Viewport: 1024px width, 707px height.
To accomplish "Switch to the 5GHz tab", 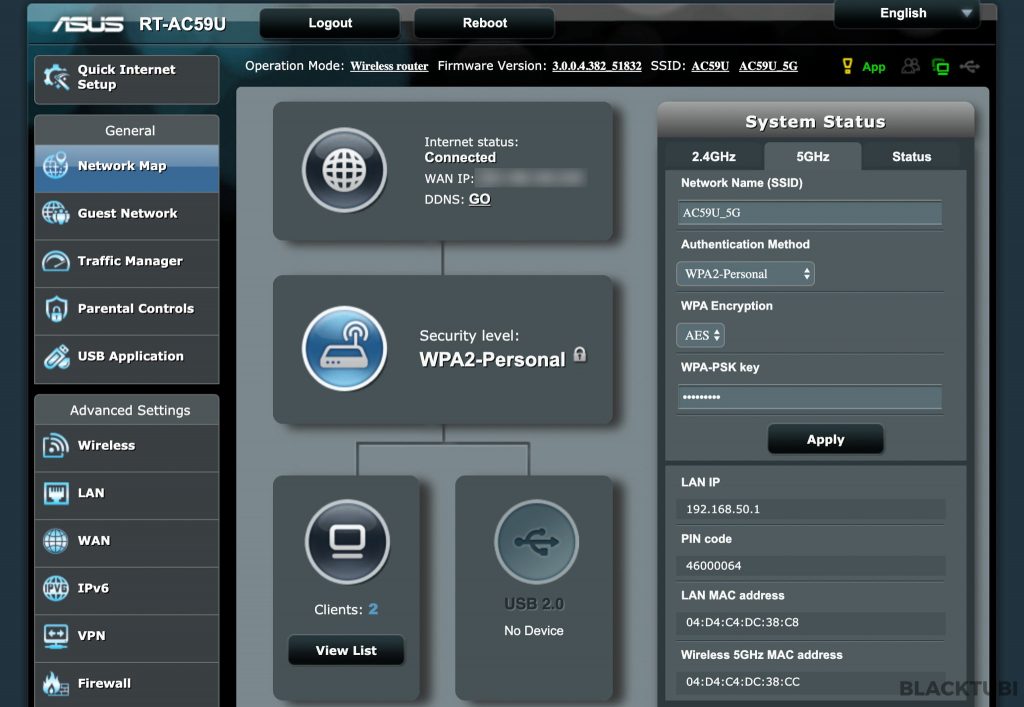I will point(813,157).
